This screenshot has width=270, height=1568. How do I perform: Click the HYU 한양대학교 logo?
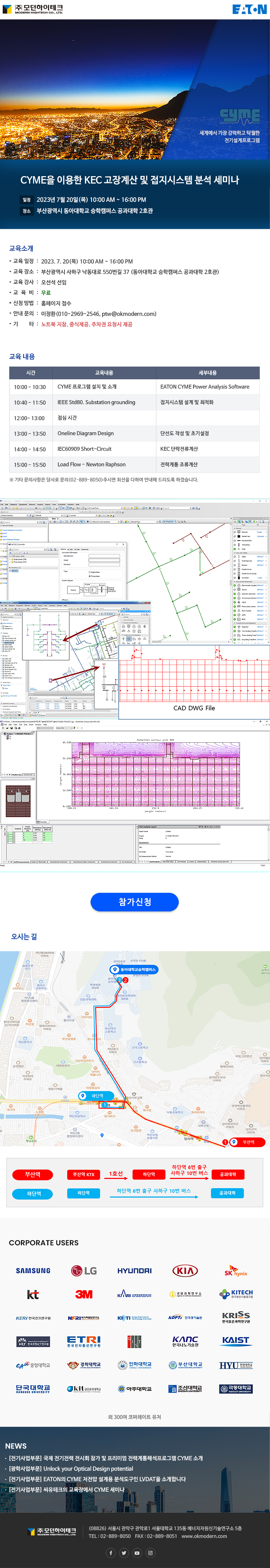click(x=236, y=1365)
